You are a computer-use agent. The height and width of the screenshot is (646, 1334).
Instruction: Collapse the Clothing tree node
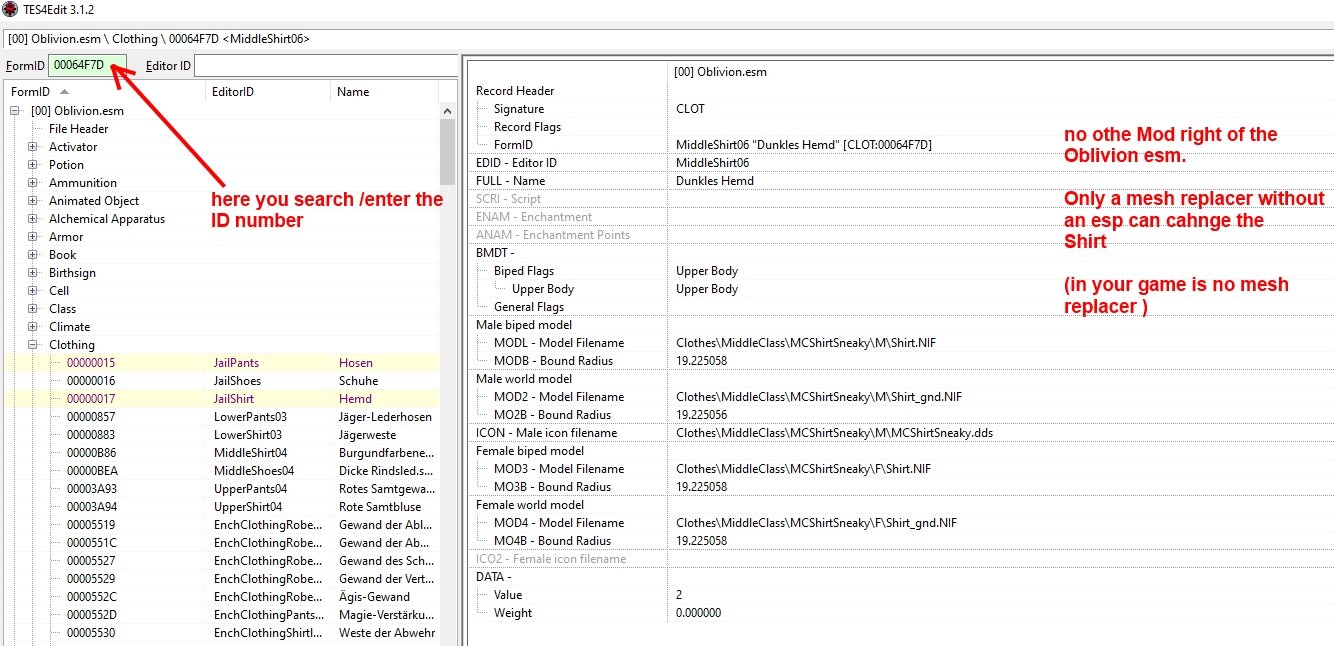(33, 345)
